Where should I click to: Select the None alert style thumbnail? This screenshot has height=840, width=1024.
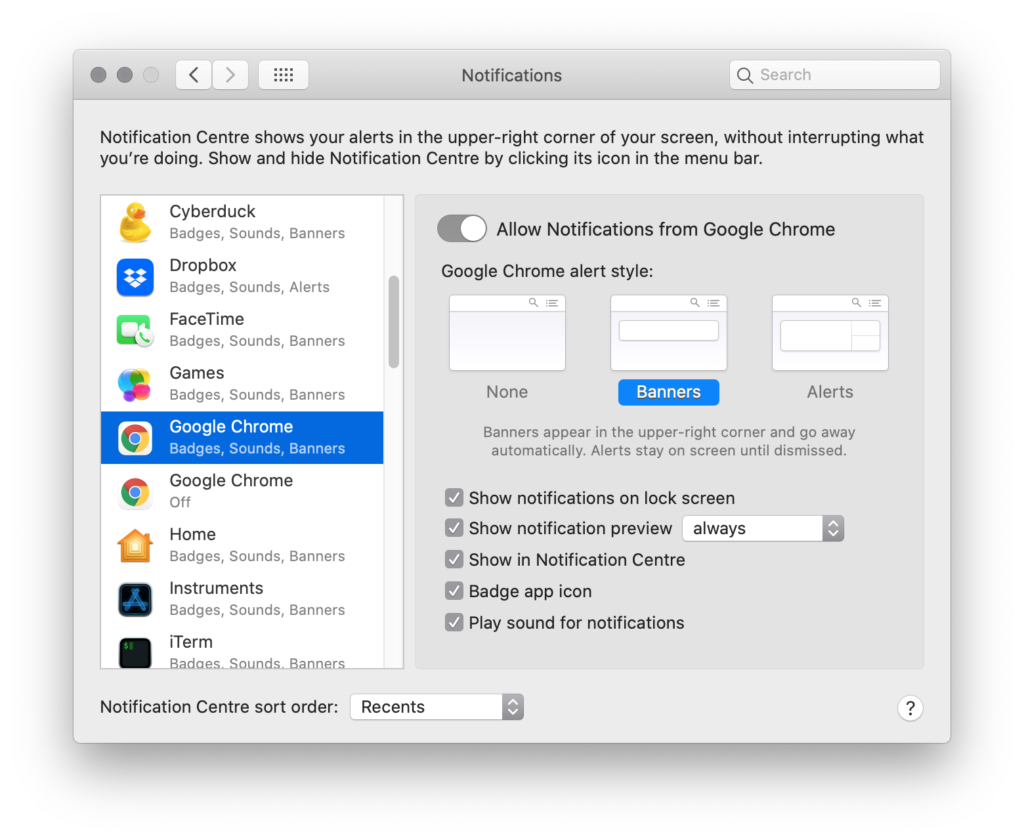pyautogui.click(x=507, y=332)
